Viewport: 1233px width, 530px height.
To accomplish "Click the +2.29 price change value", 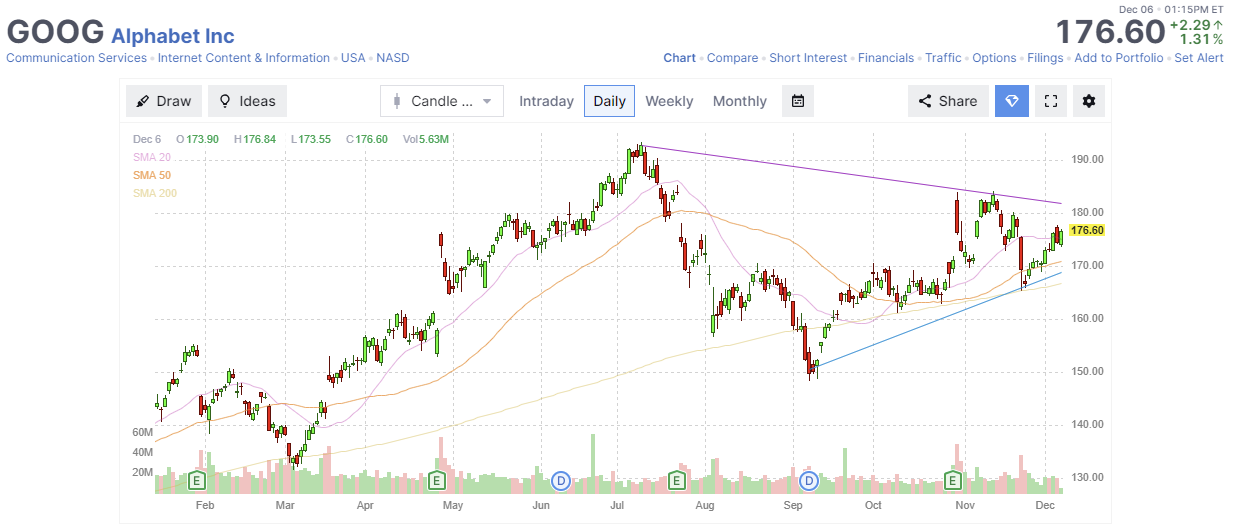I will (1196, 23).
